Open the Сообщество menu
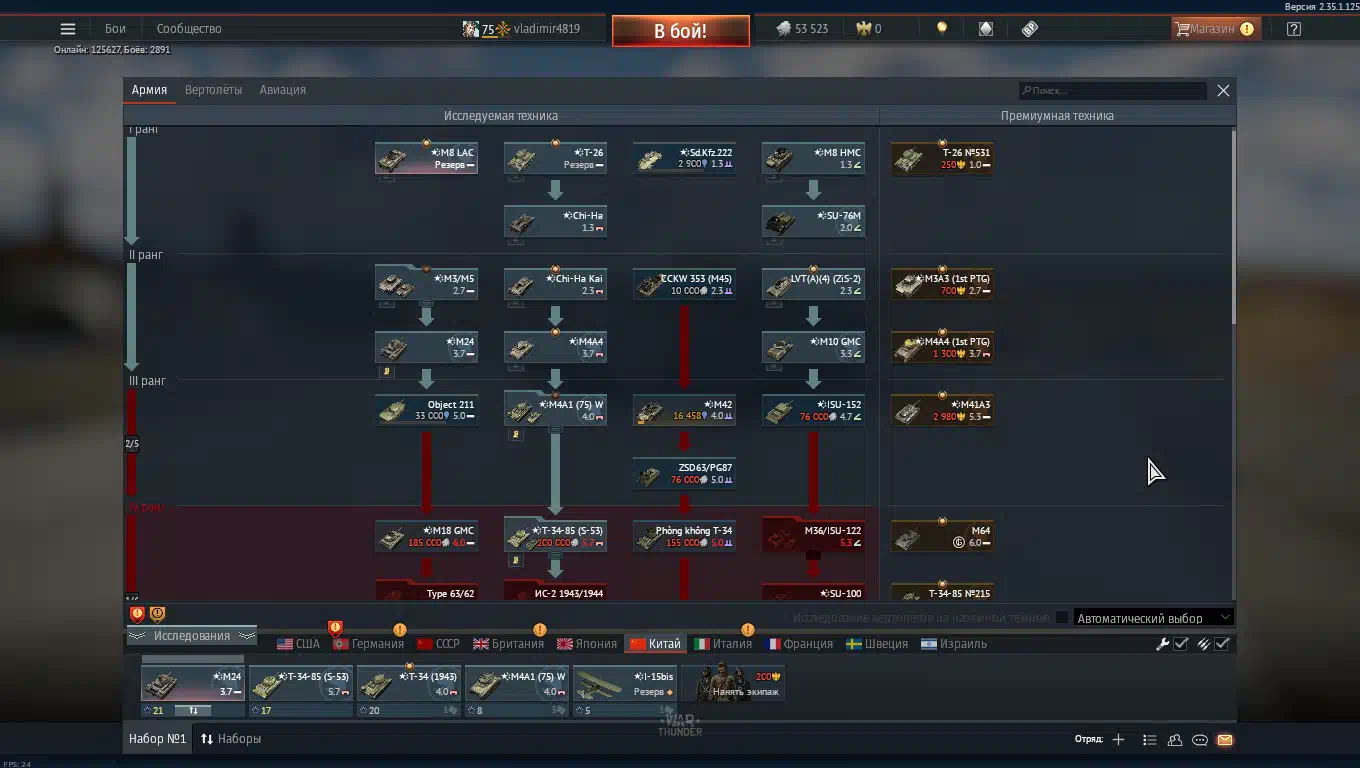Viewport: 1360px width, 768px height. click(189, 29)
